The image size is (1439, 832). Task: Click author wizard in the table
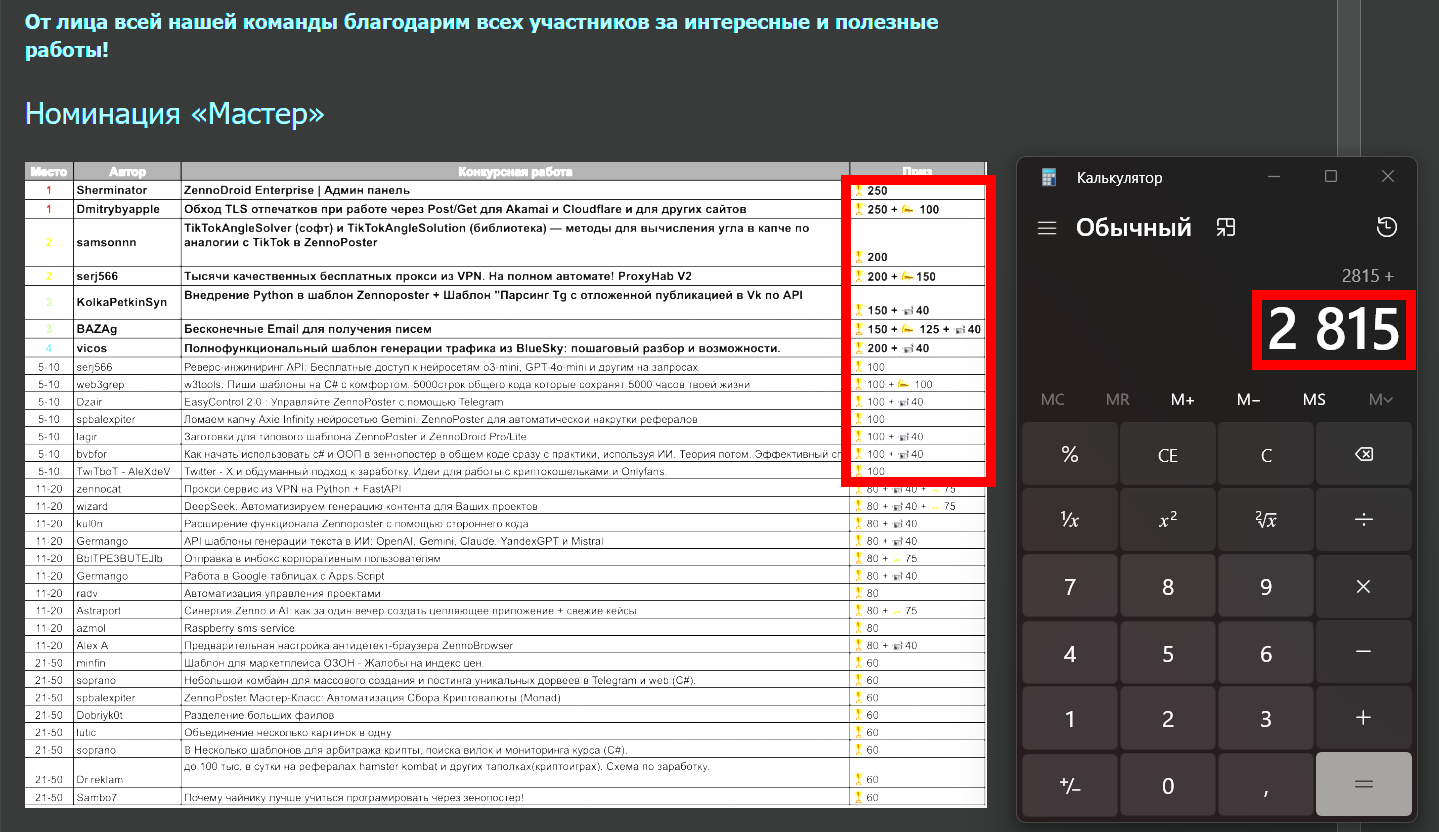[93, 506]
